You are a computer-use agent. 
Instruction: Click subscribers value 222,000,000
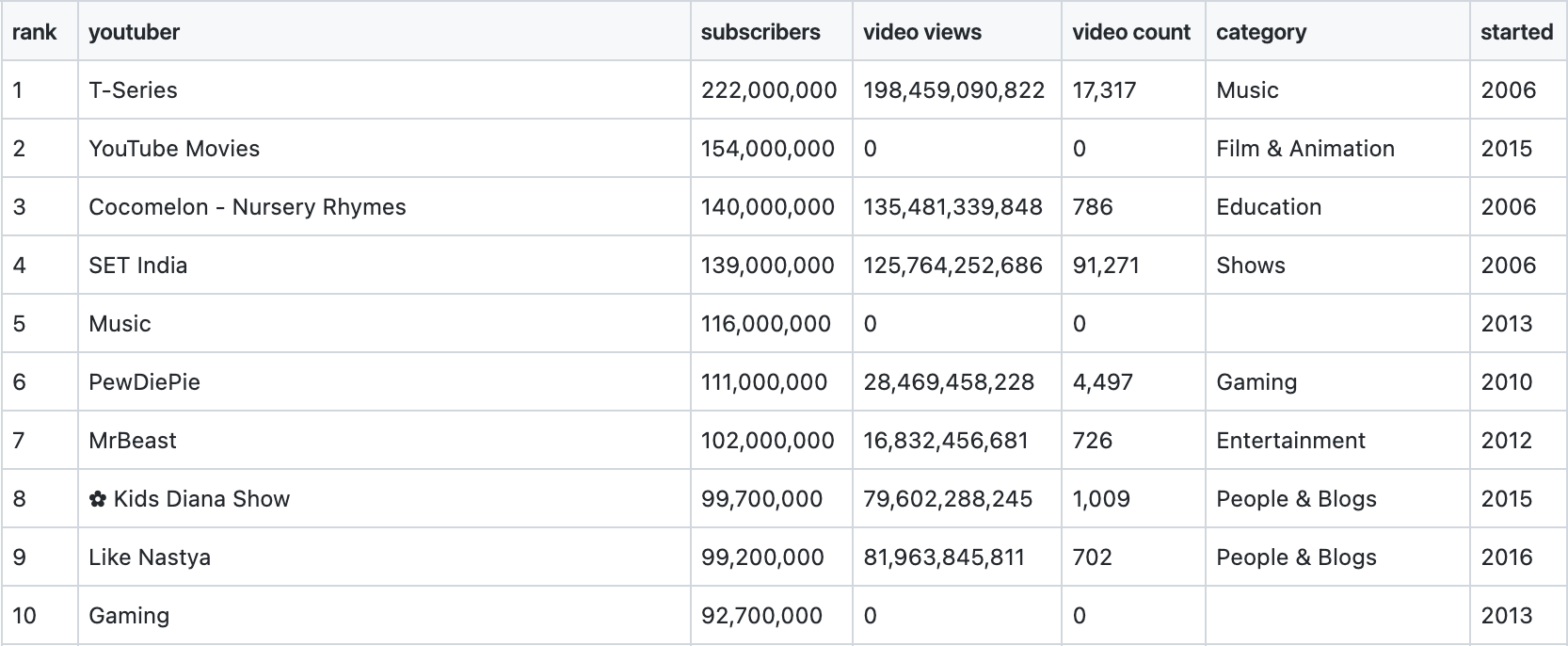[768, 90]
